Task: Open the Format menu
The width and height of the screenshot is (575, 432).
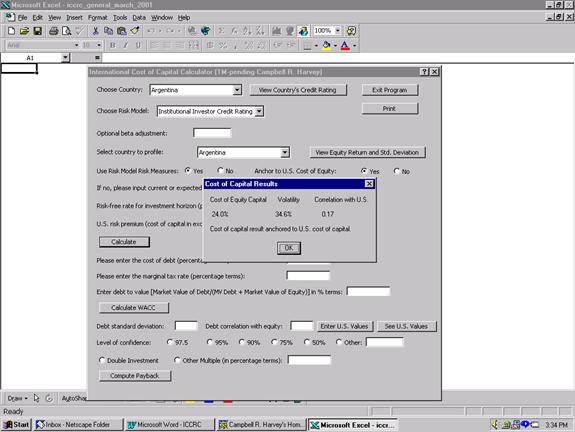Action: pos(98,18)
